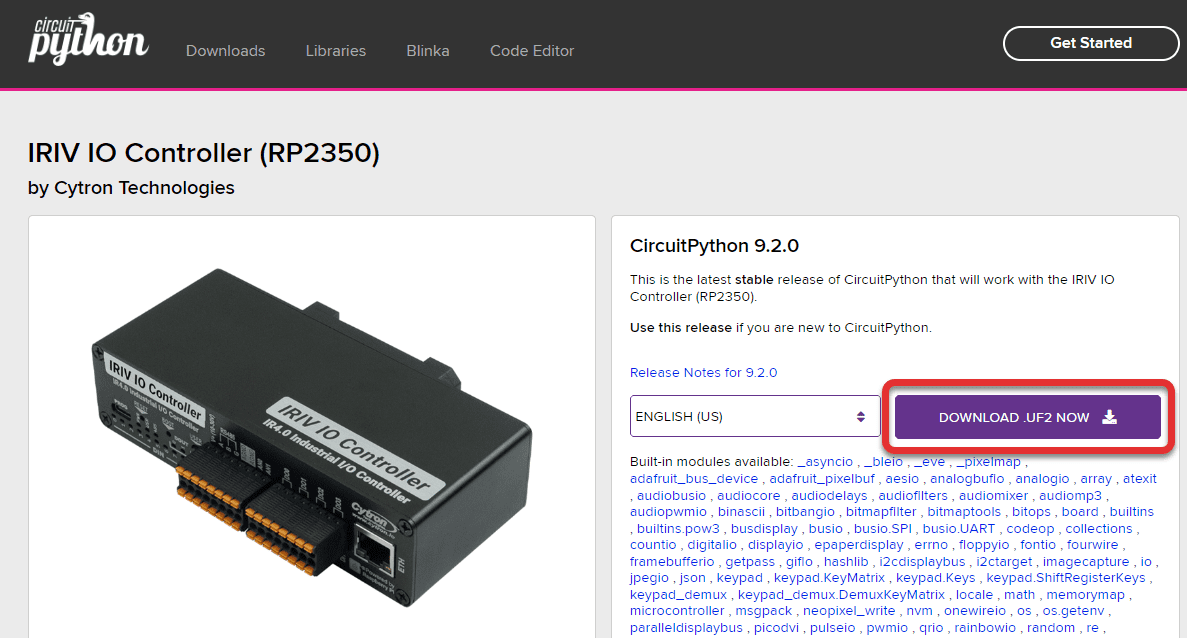
Task: Open the Code Editor
Action: click(532, 50)
